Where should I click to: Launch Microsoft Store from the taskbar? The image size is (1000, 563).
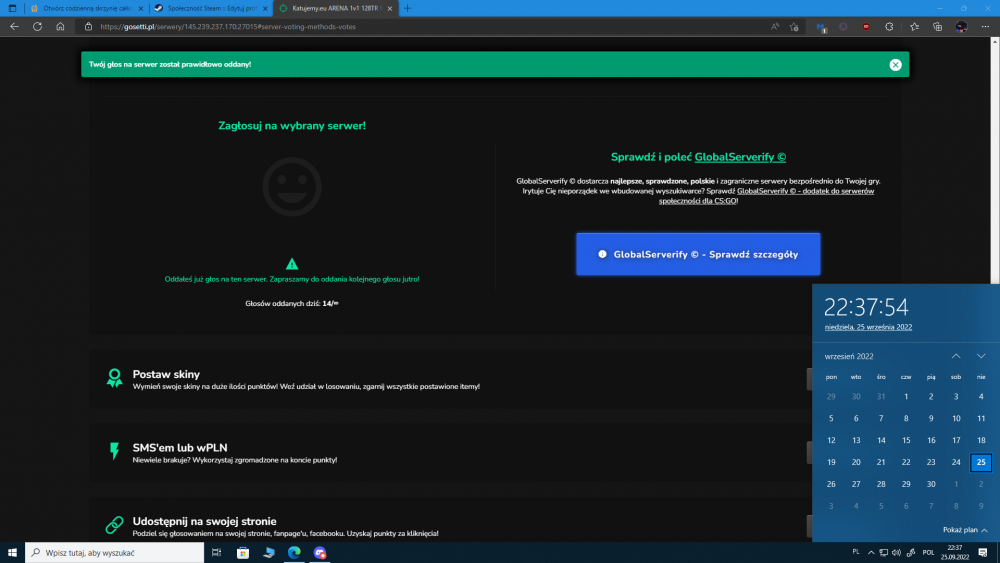pyautogui.click(x=243, y=552)
